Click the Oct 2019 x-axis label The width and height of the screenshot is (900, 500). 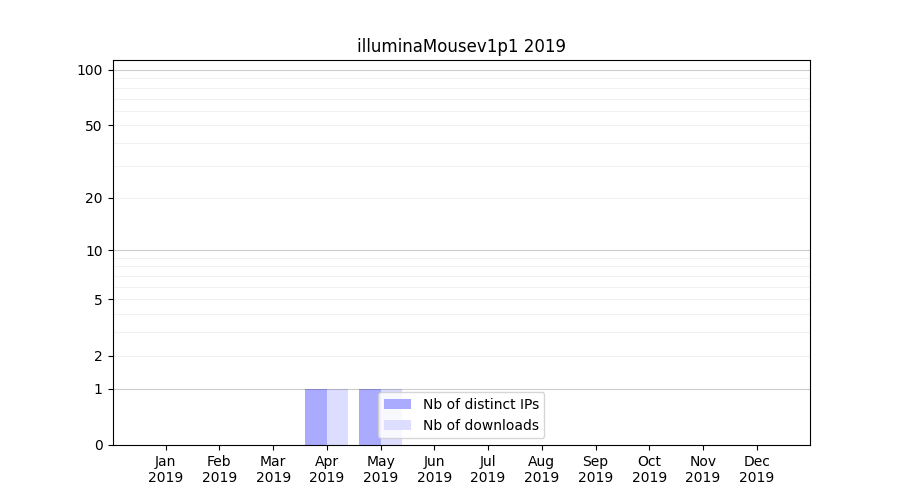tap(649, 469)
